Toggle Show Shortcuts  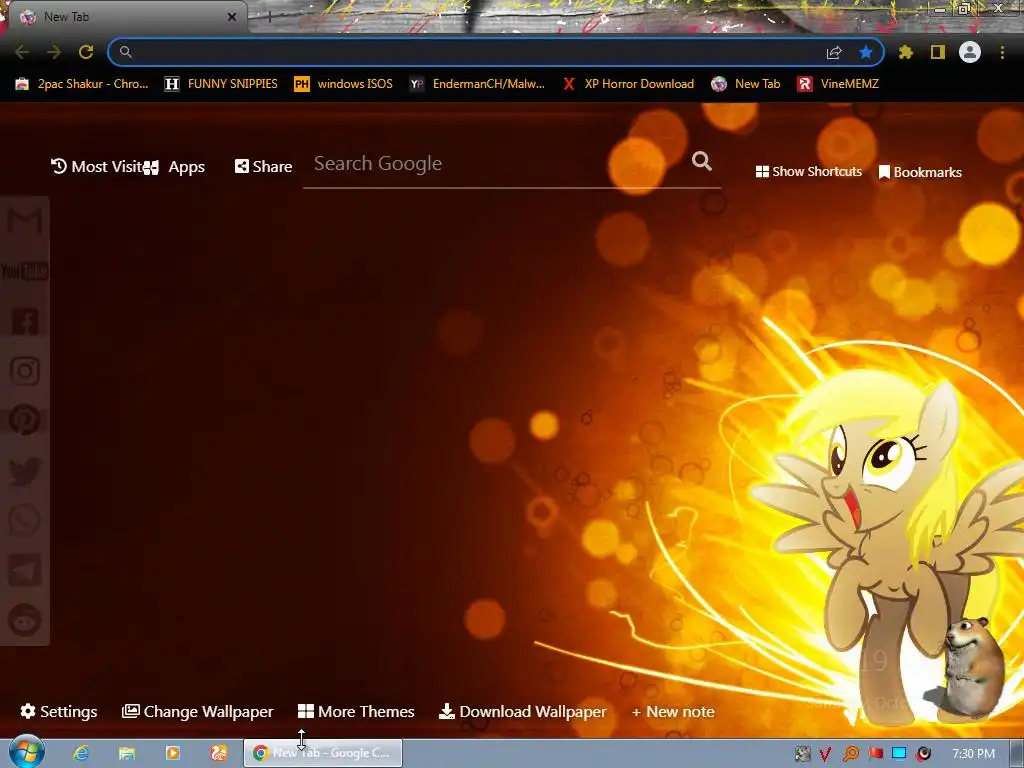pos(808,171)
